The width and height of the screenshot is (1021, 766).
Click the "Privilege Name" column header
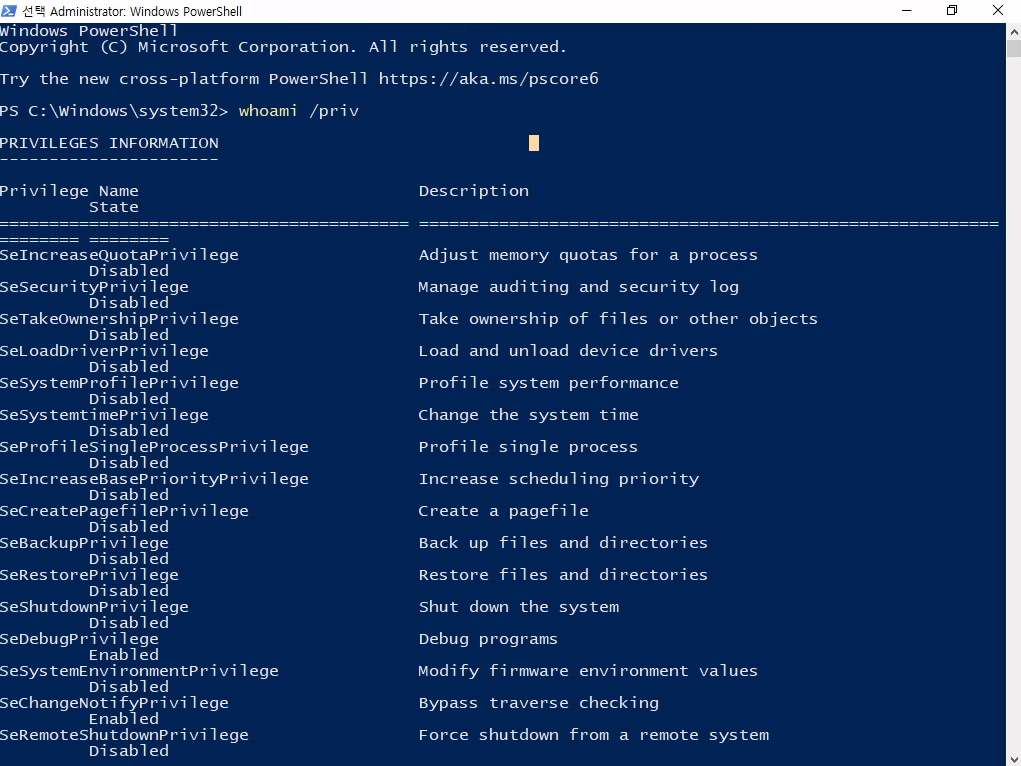coord(69,191)
